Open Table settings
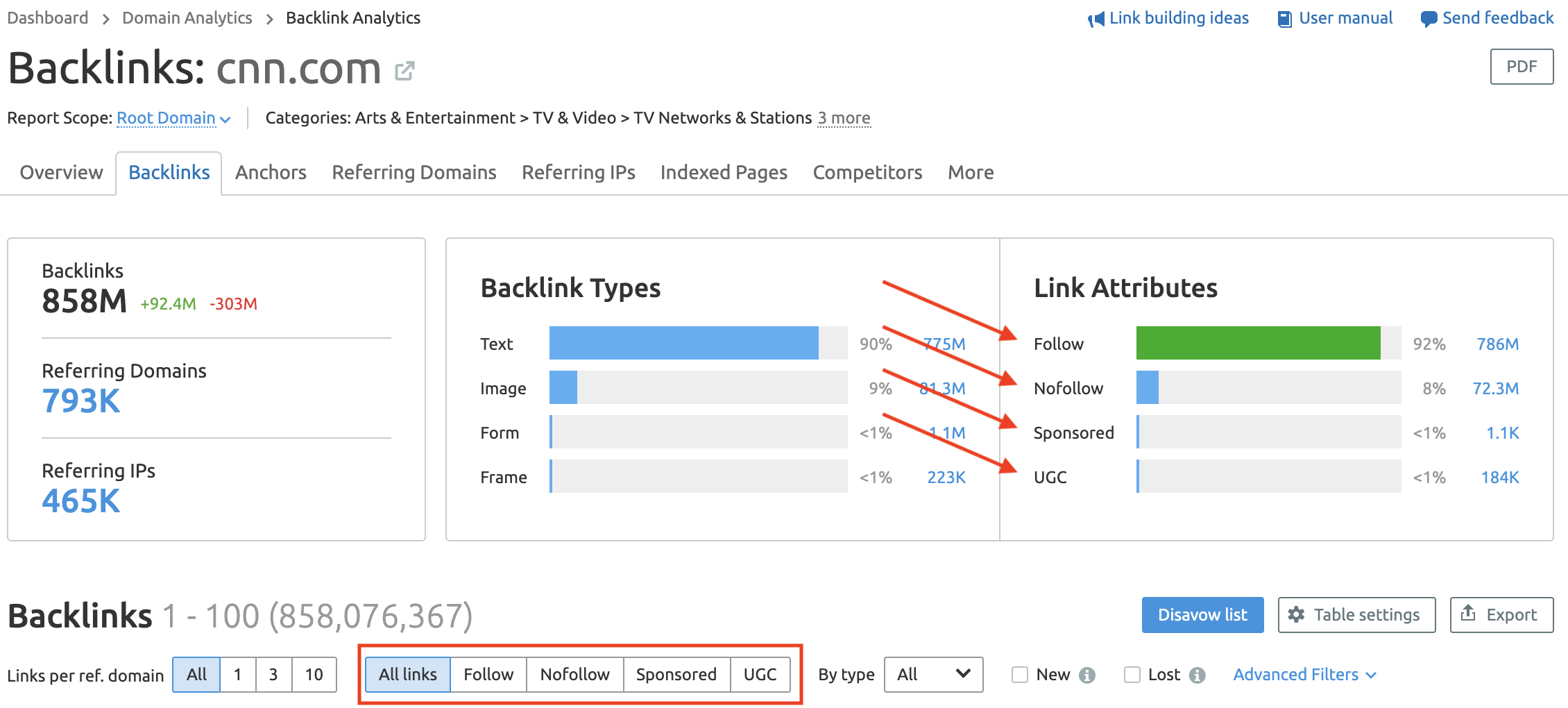Screen dimensions: 1568x708 1356,615
